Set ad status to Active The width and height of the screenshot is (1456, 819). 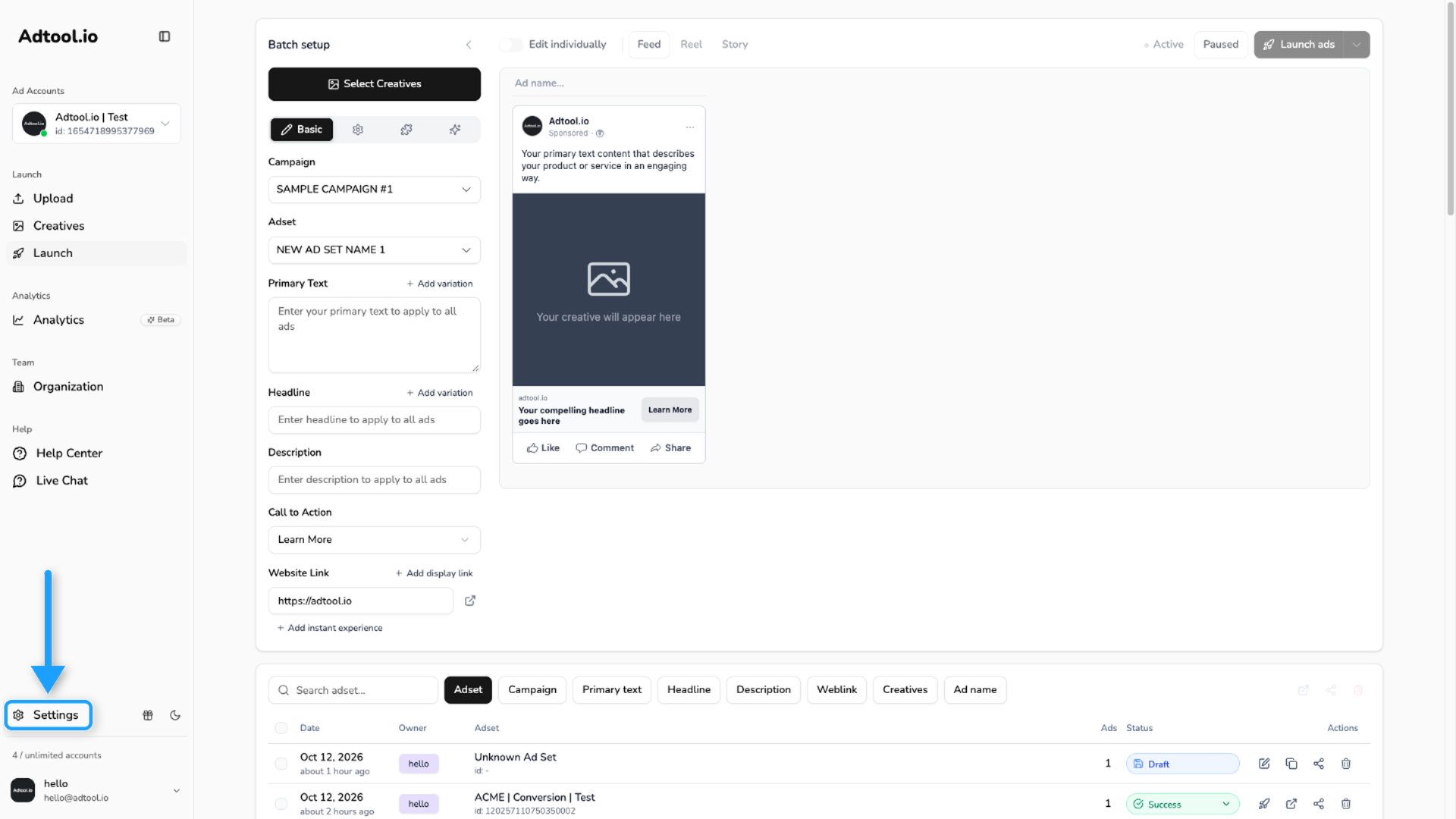[x=1164, y=45]
